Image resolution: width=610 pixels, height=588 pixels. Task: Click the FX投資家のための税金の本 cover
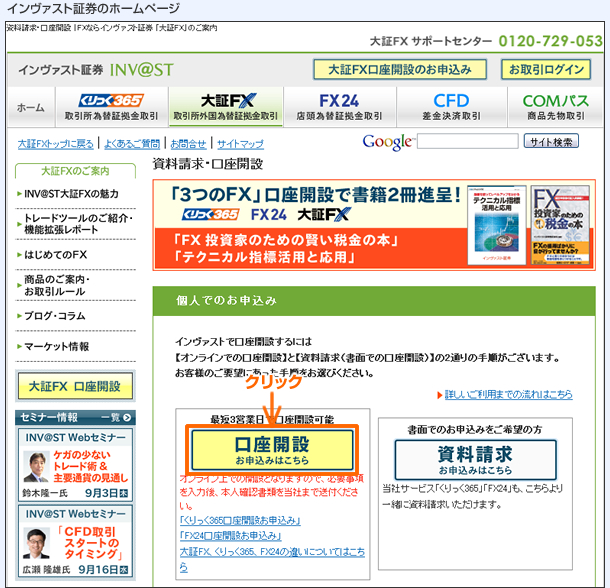[561, 225]
